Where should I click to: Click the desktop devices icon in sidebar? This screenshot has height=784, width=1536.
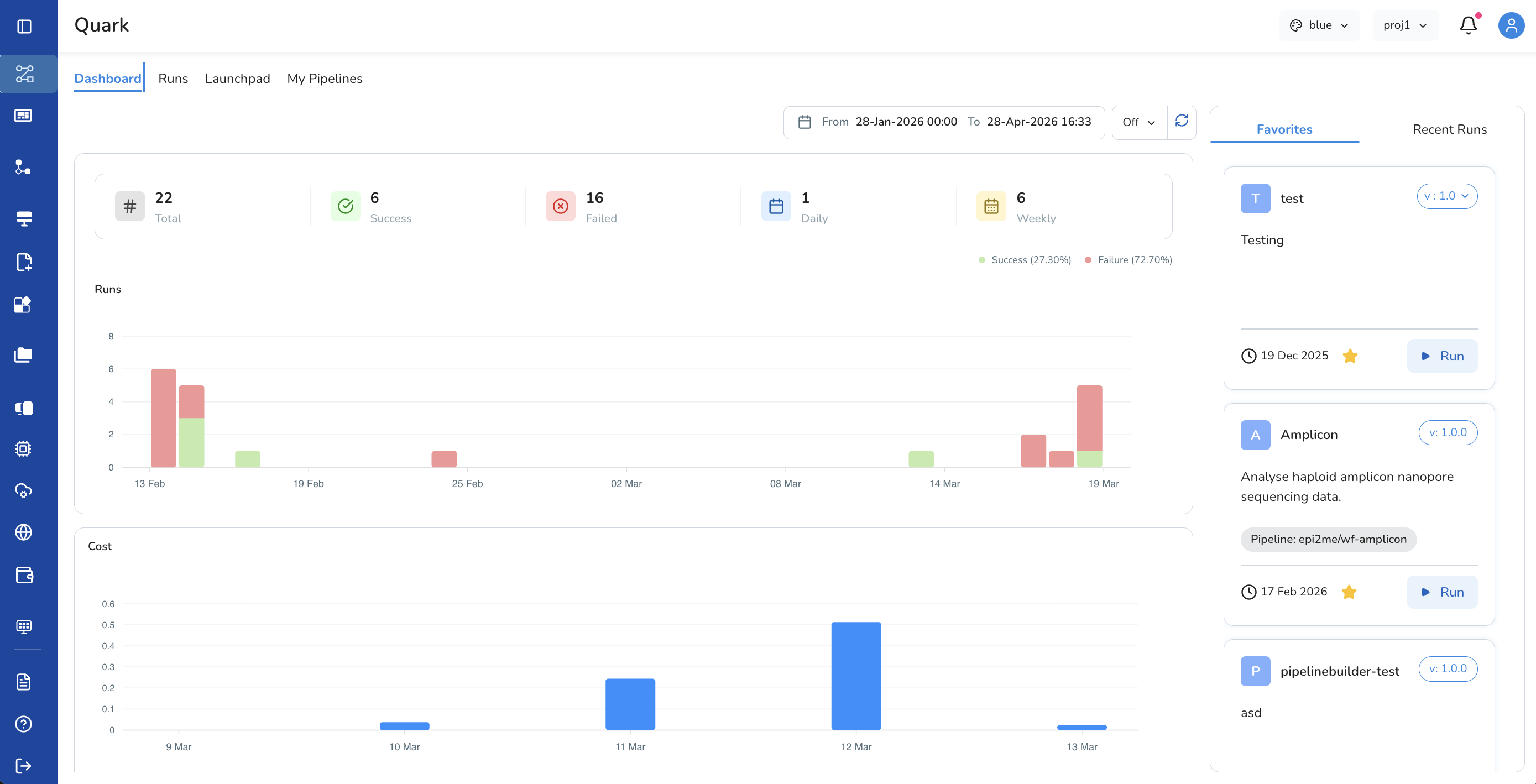[24, 409]
